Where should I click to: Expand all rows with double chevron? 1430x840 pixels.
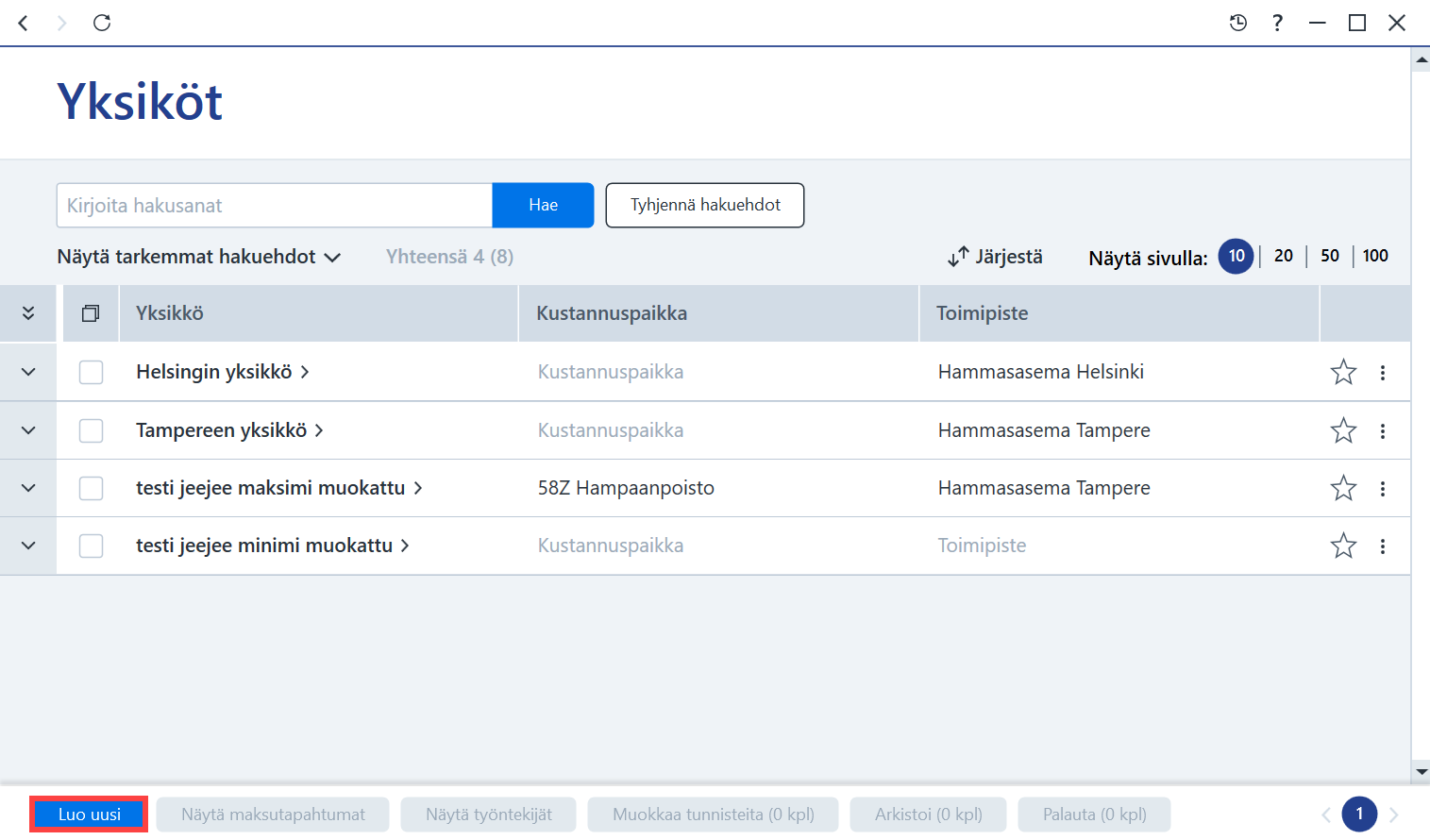click(28, 313)
